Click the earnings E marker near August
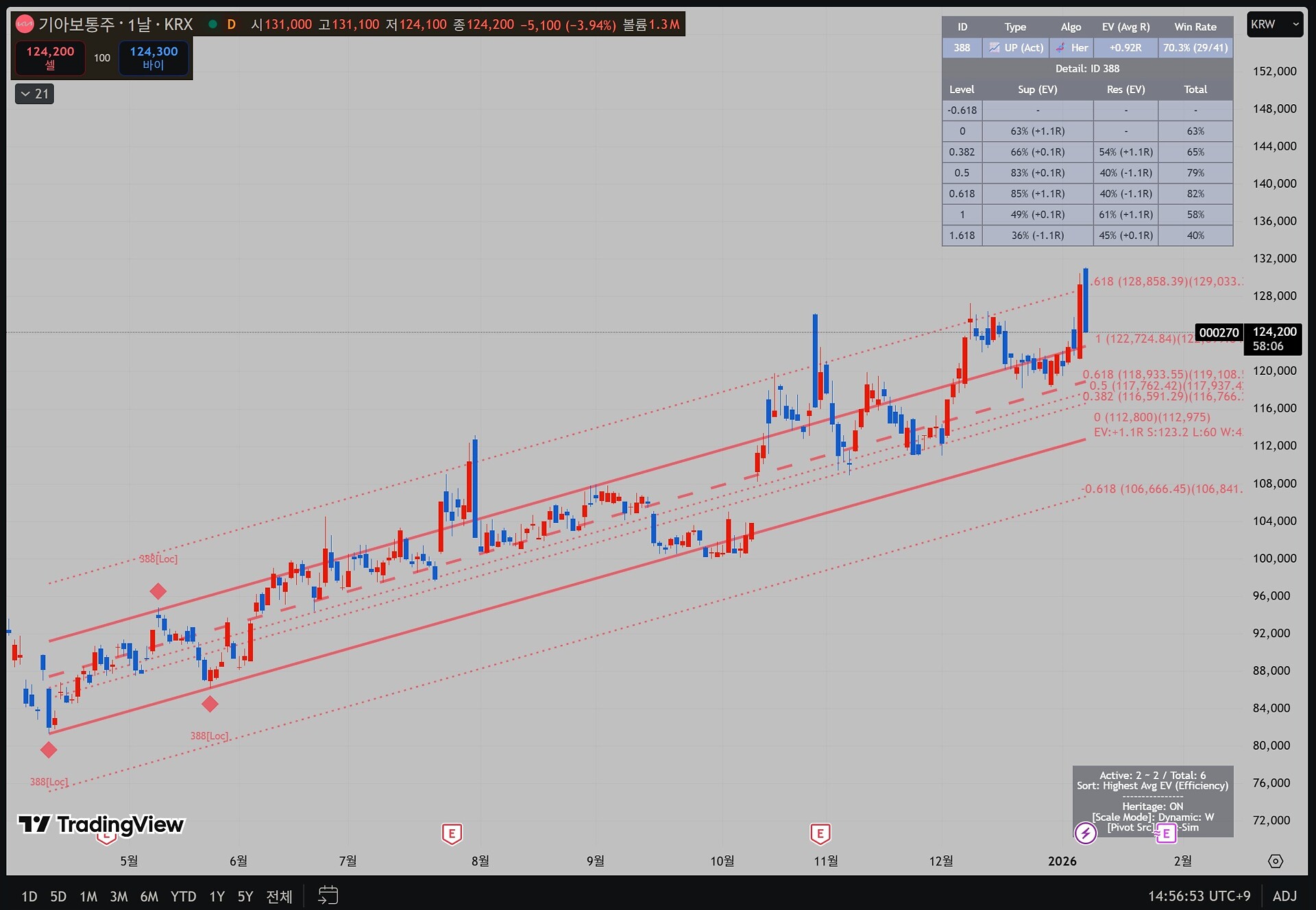 (451, 834)
